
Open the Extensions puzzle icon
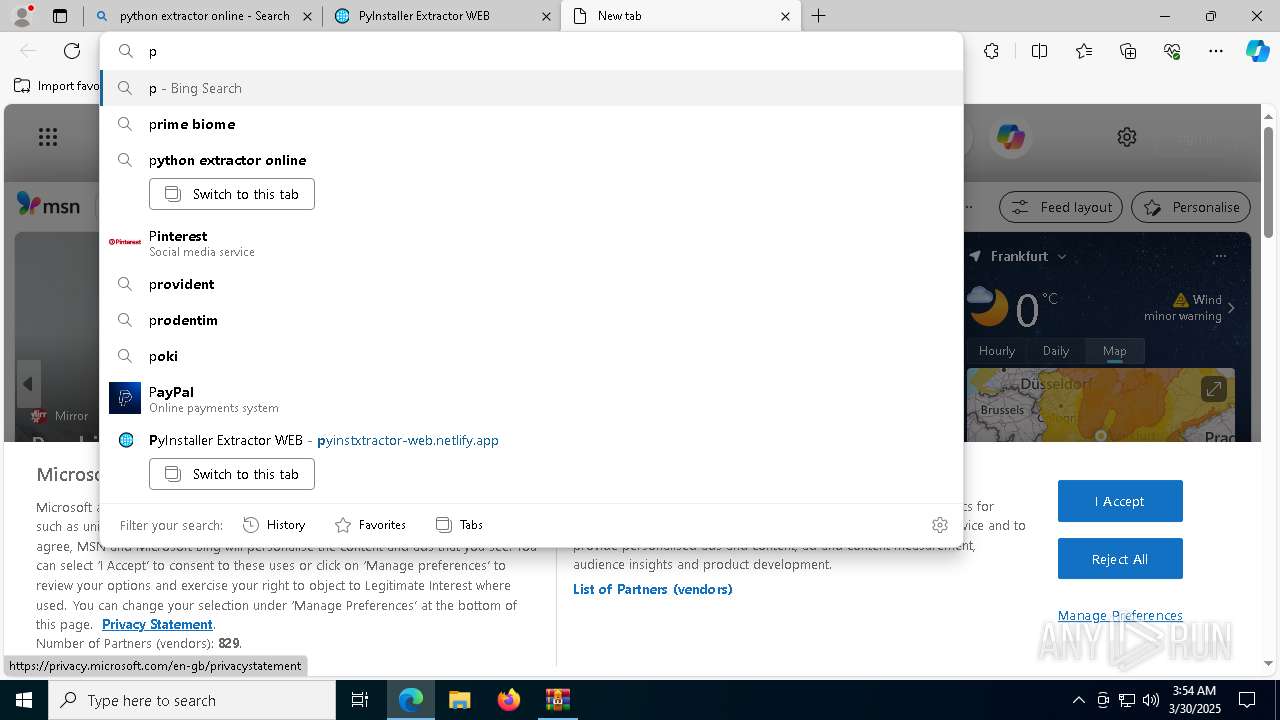coord(991,51)
